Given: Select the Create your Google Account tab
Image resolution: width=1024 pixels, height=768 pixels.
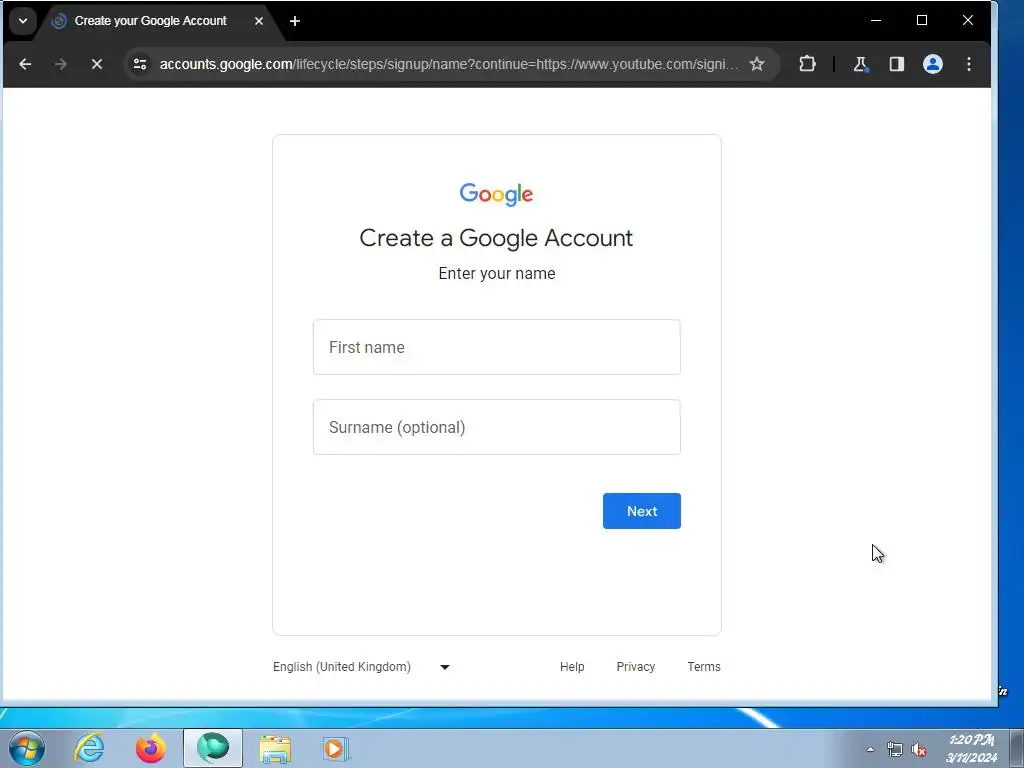Looking at the screenshot, I should (157, 21).
